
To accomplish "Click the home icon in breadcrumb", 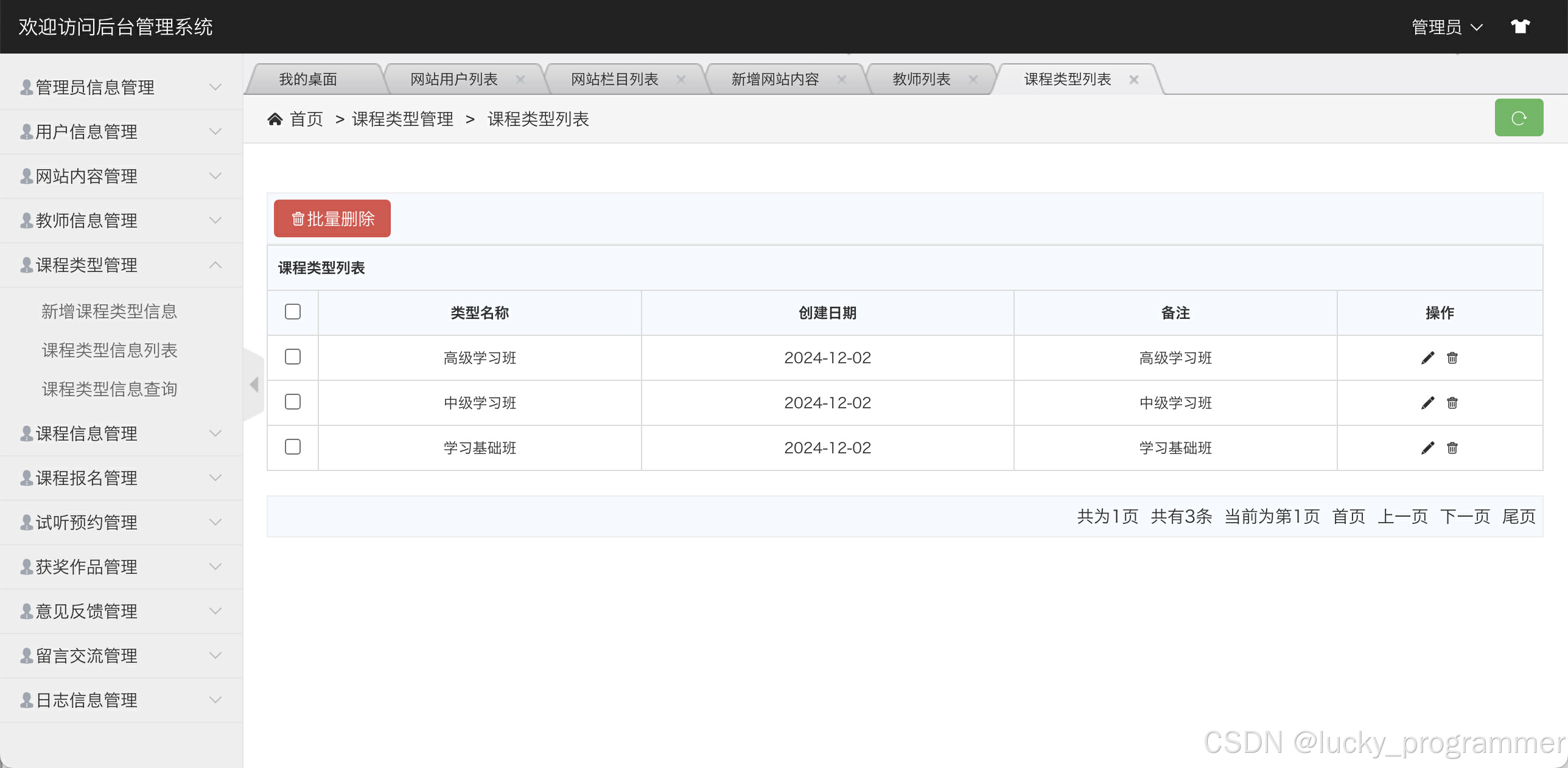I will 275,119.
